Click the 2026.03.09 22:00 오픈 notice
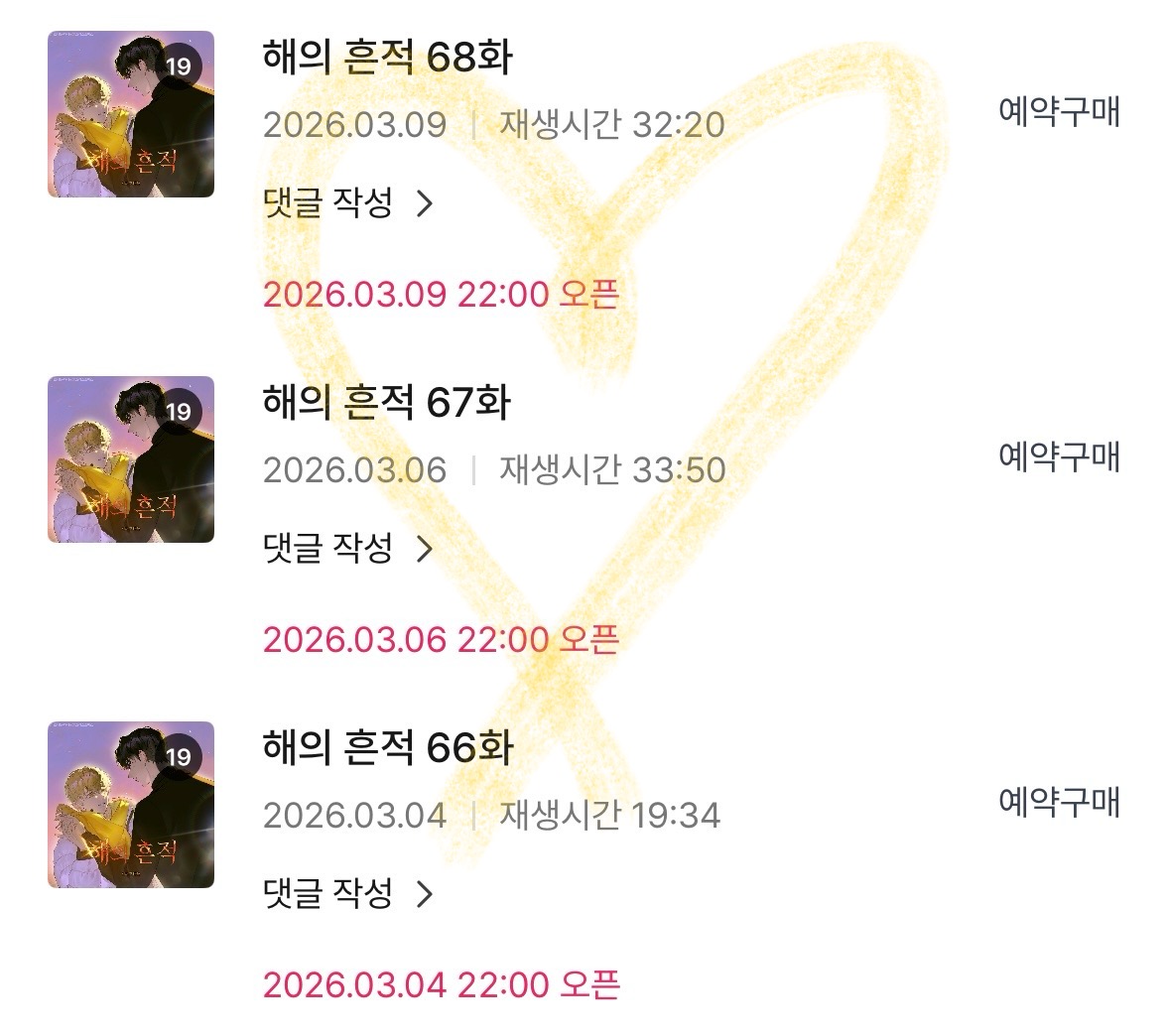The width and height of the screenshot is (1169, 1036). pos(442,295)
